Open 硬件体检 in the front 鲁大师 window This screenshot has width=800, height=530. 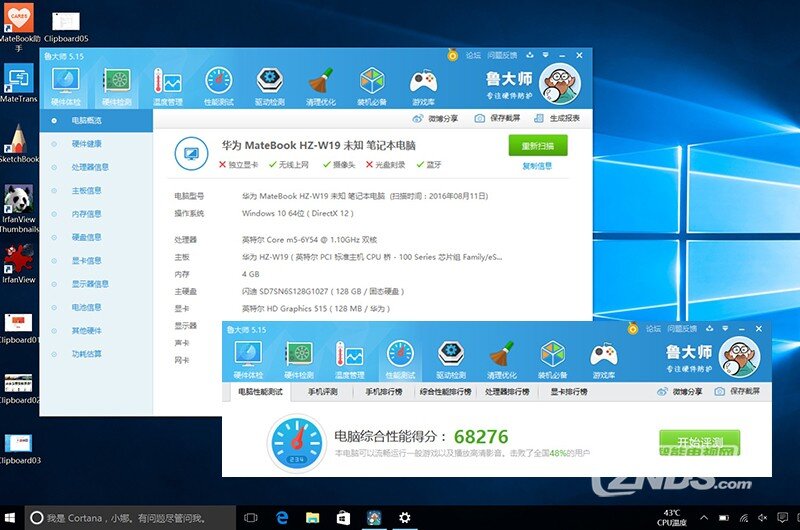tap(248, 360)
